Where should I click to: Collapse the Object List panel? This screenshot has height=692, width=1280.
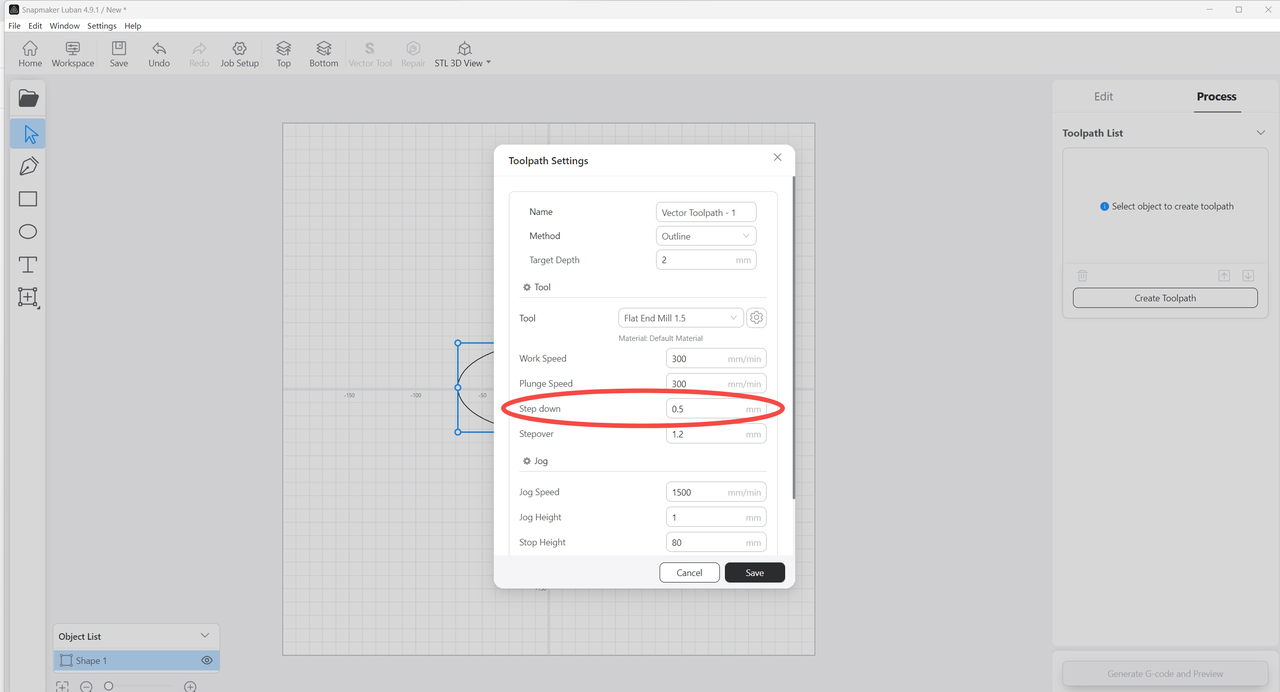point(205,636)
